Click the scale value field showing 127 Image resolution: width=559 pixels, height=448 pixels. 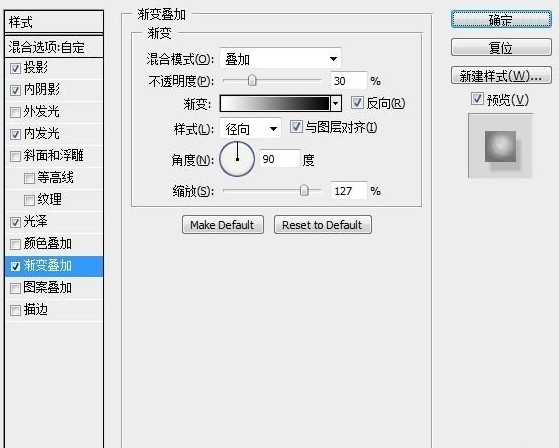348,191
